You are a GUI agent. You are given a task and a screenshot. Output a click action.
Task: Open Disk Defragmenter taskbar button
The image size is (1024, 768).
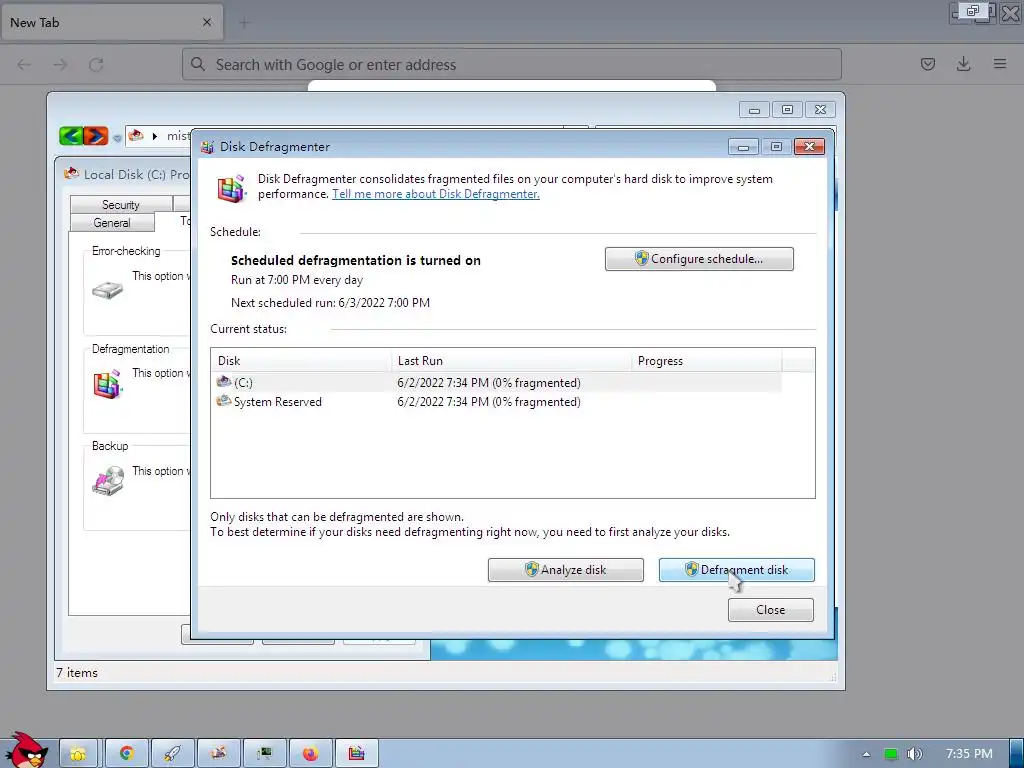(356, 754)
